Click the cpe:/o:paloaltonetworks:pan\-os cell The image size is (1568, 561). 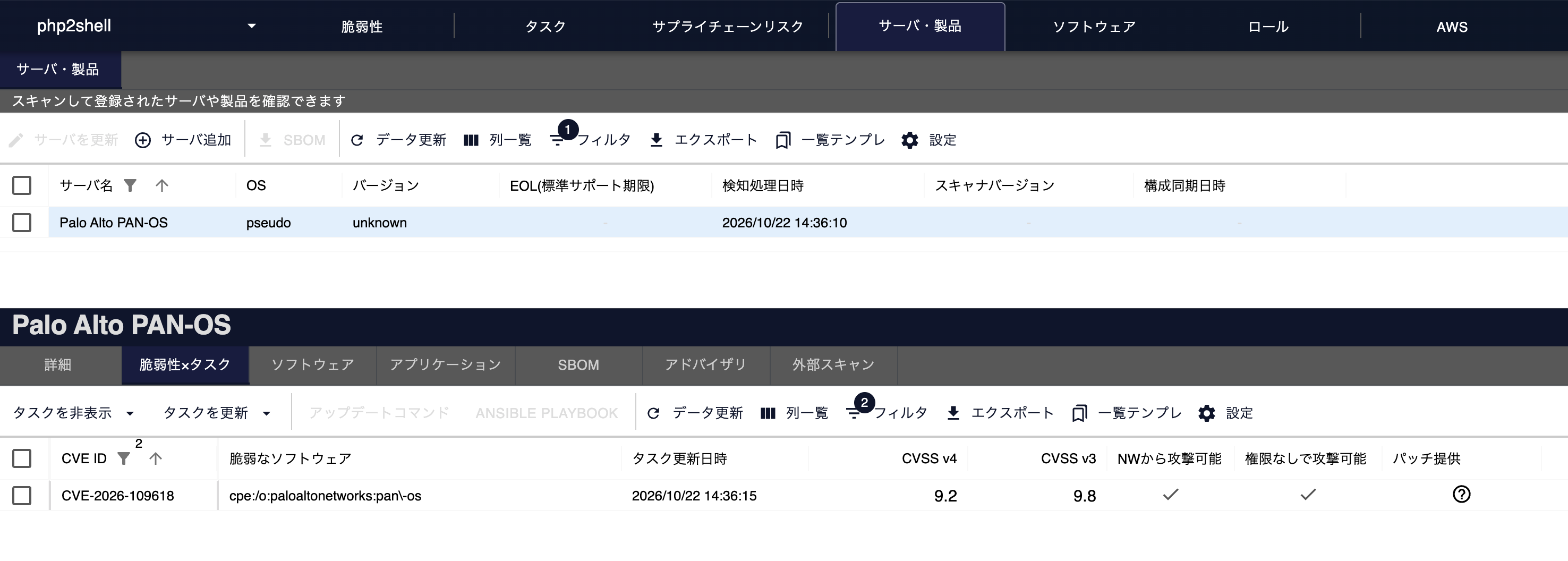(325, 495)
